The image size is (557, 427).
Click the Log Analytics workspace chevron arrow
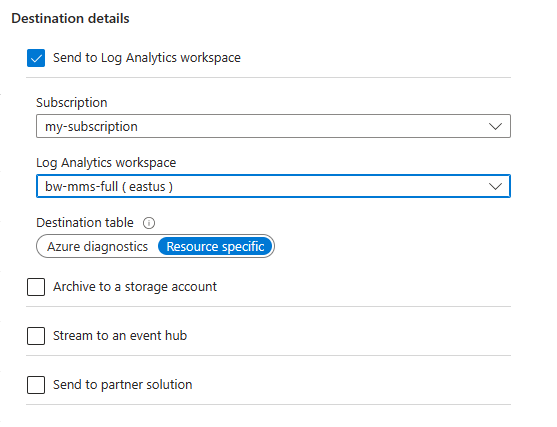pos(495,187)
